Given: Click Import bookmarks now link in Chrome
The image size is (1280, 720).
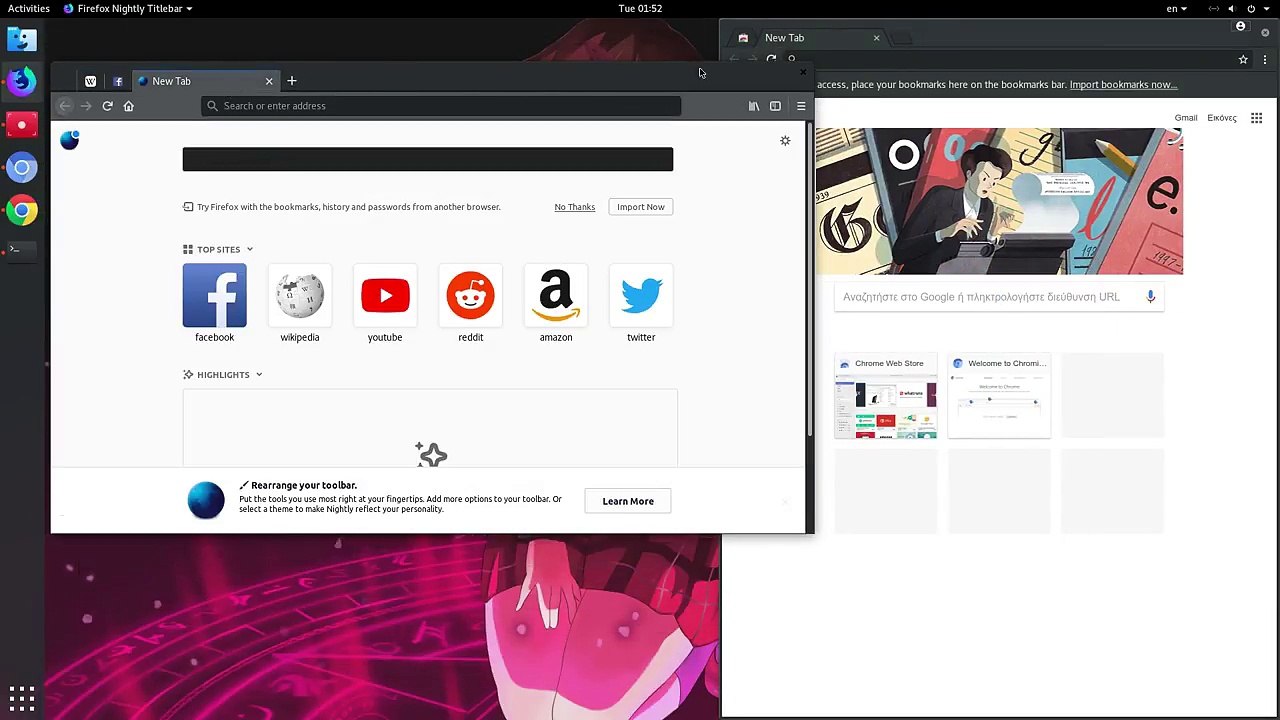Looking at the screenshot, I should pyautogui.click(x=1123, y=85).
